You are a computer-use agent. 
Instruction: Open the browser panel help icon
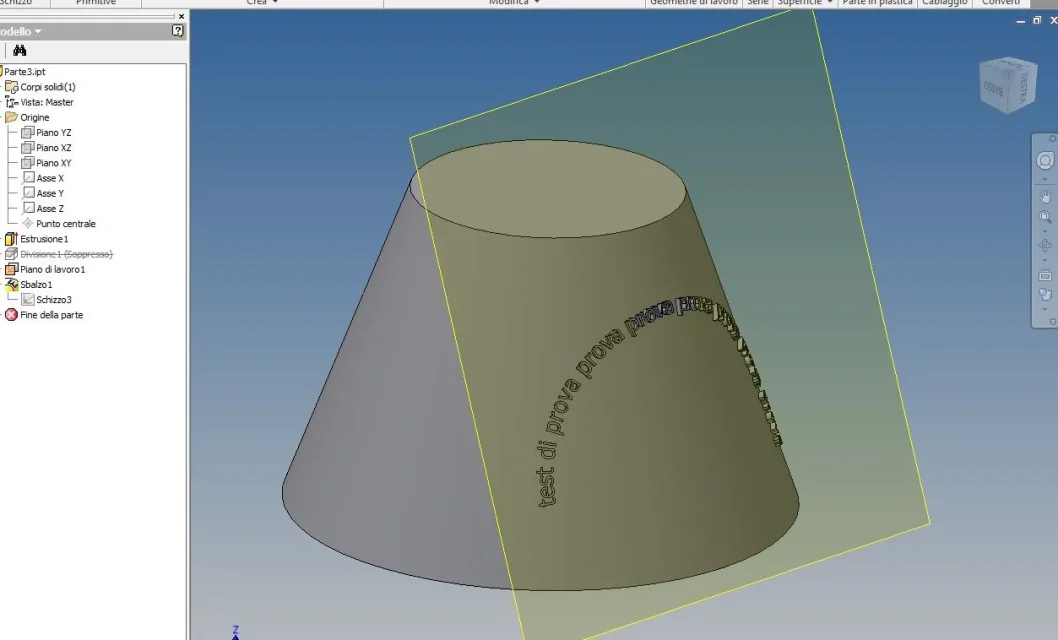coord(177,30)
